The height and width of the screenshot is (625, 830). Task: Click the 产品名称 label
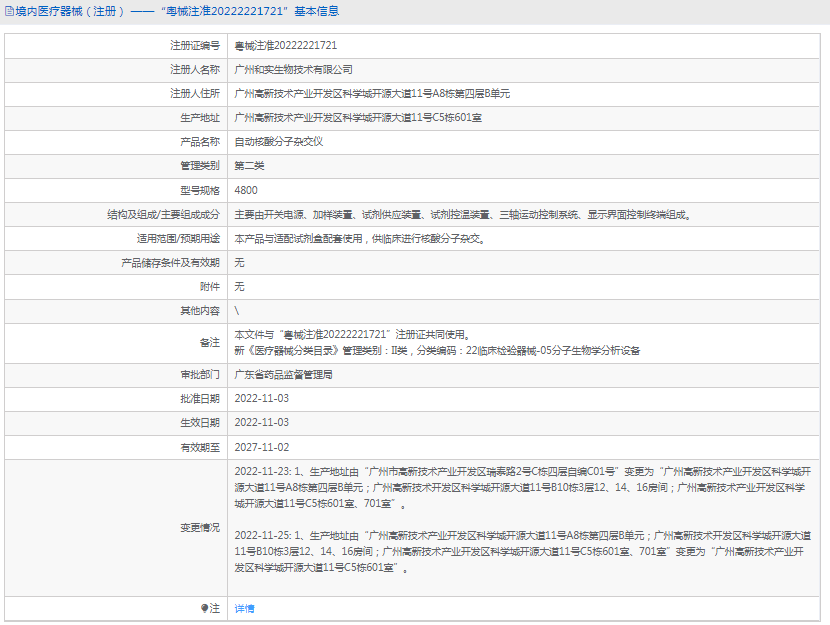(200, 141)
